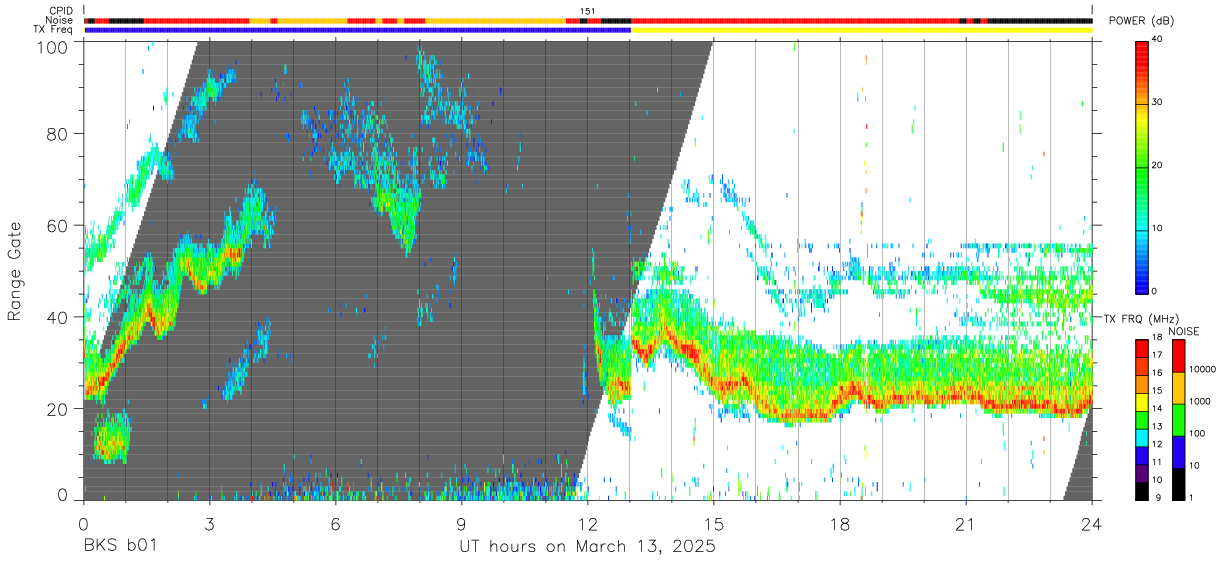Click the '1000' label on noise scale
1228x567 pixels.
1200,401
